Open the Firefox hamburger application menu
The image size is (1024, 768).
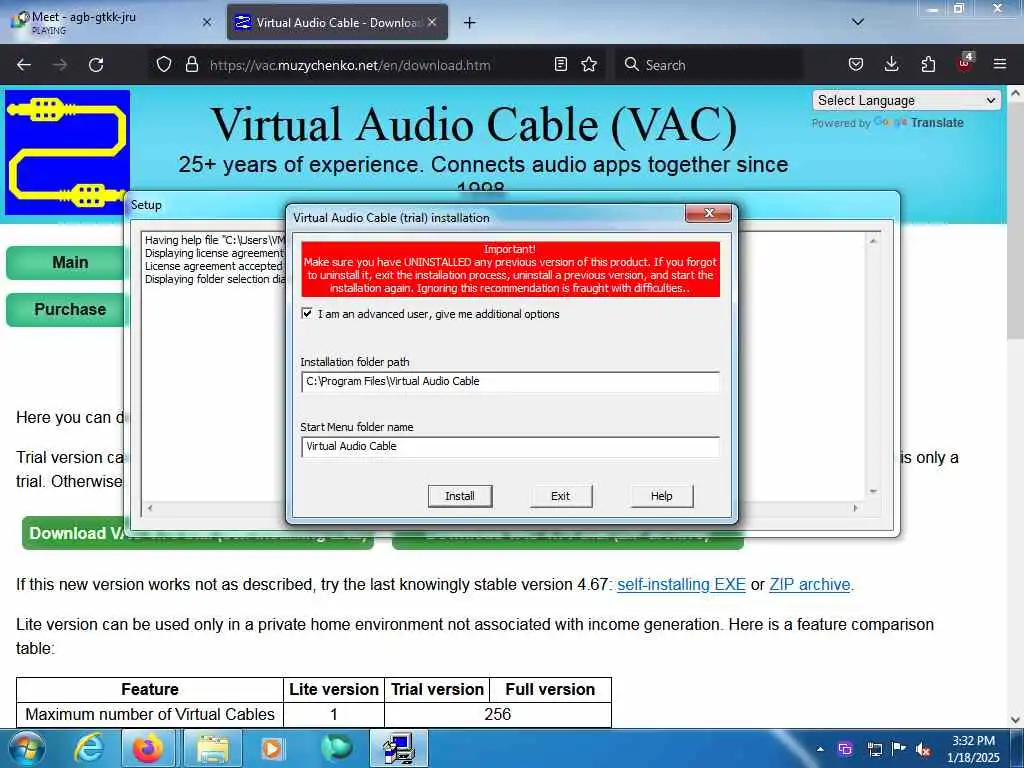coord(1000,64)
